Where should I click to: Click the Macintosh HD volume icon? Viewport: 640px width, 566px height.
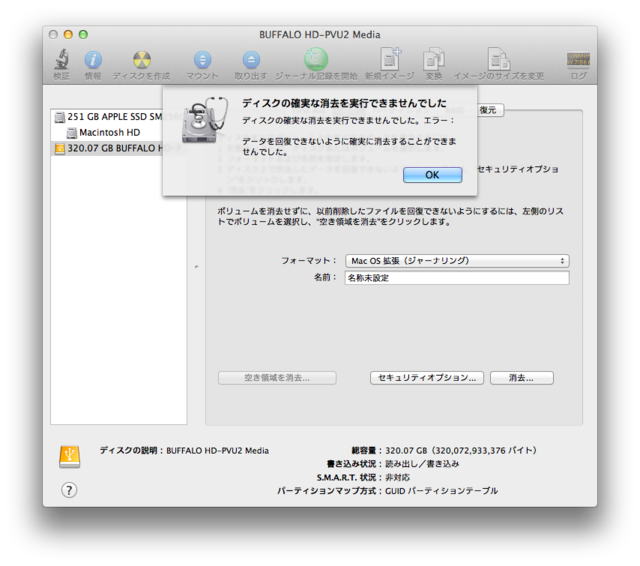(x=72, y=133)
